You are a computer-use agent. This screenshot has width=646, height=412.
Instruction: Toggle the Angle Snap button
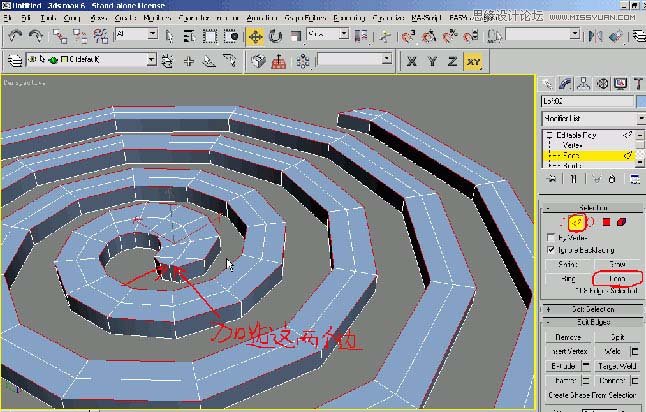pos(429,37)
